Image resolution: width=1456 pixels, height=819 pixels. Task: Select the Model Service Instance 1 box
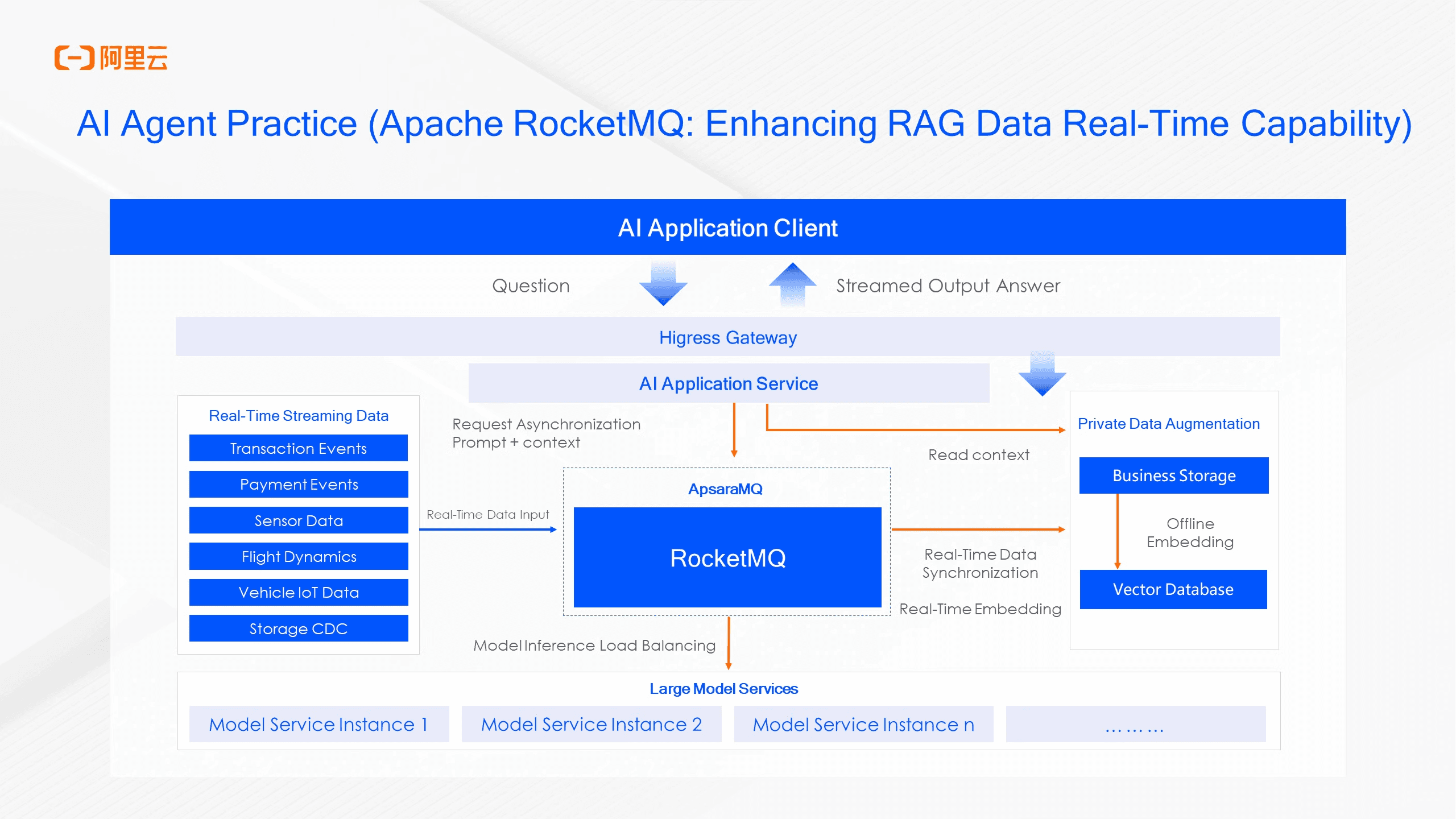pyautogui.click(x=319, y=724)
